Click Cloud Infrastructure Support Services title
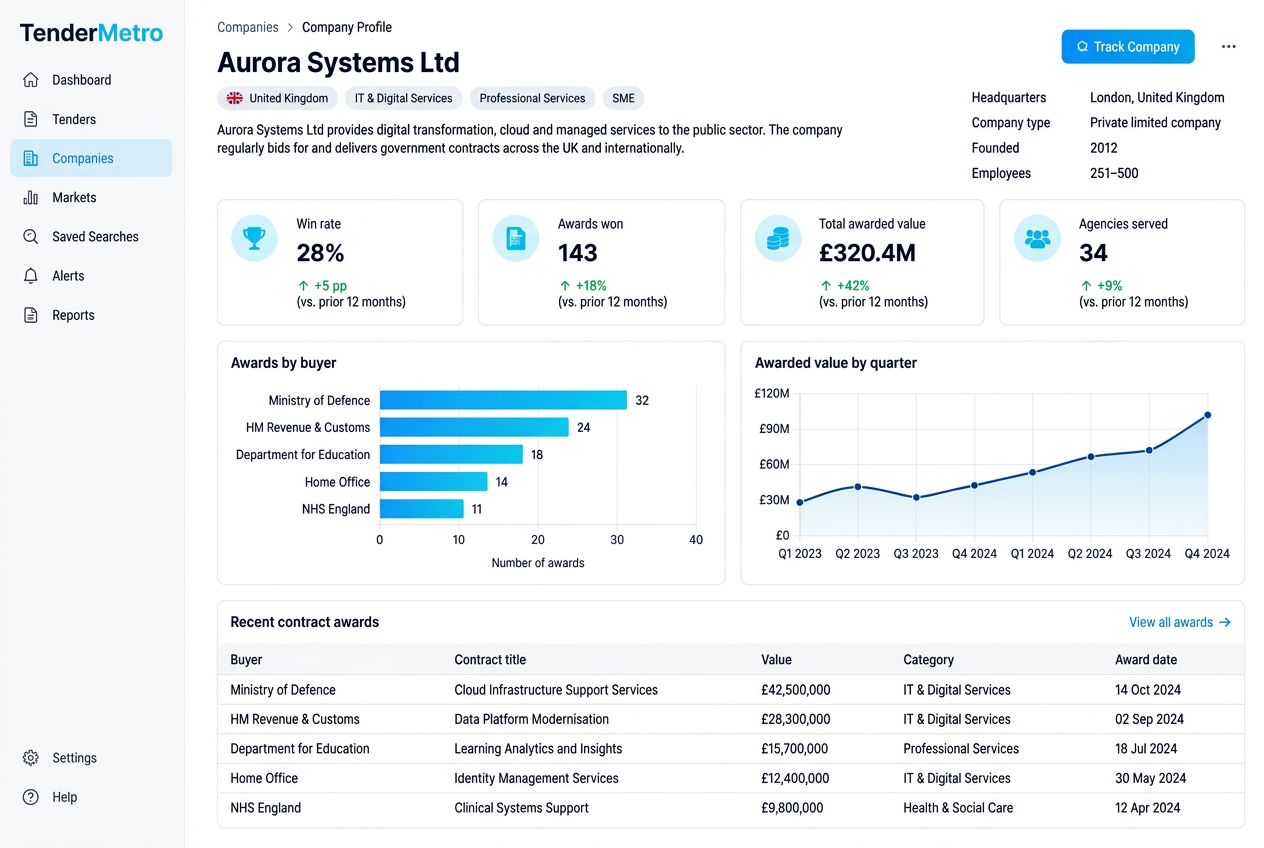1264x848 pixels. [556, 690]
